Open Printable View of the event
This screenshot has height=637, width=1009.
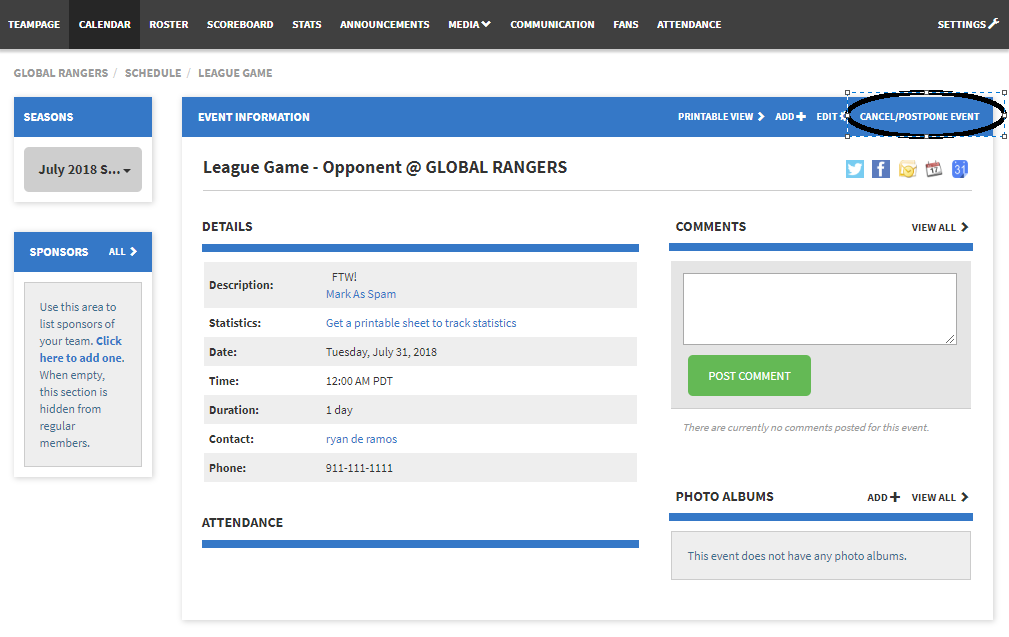(x=720, y=117)
